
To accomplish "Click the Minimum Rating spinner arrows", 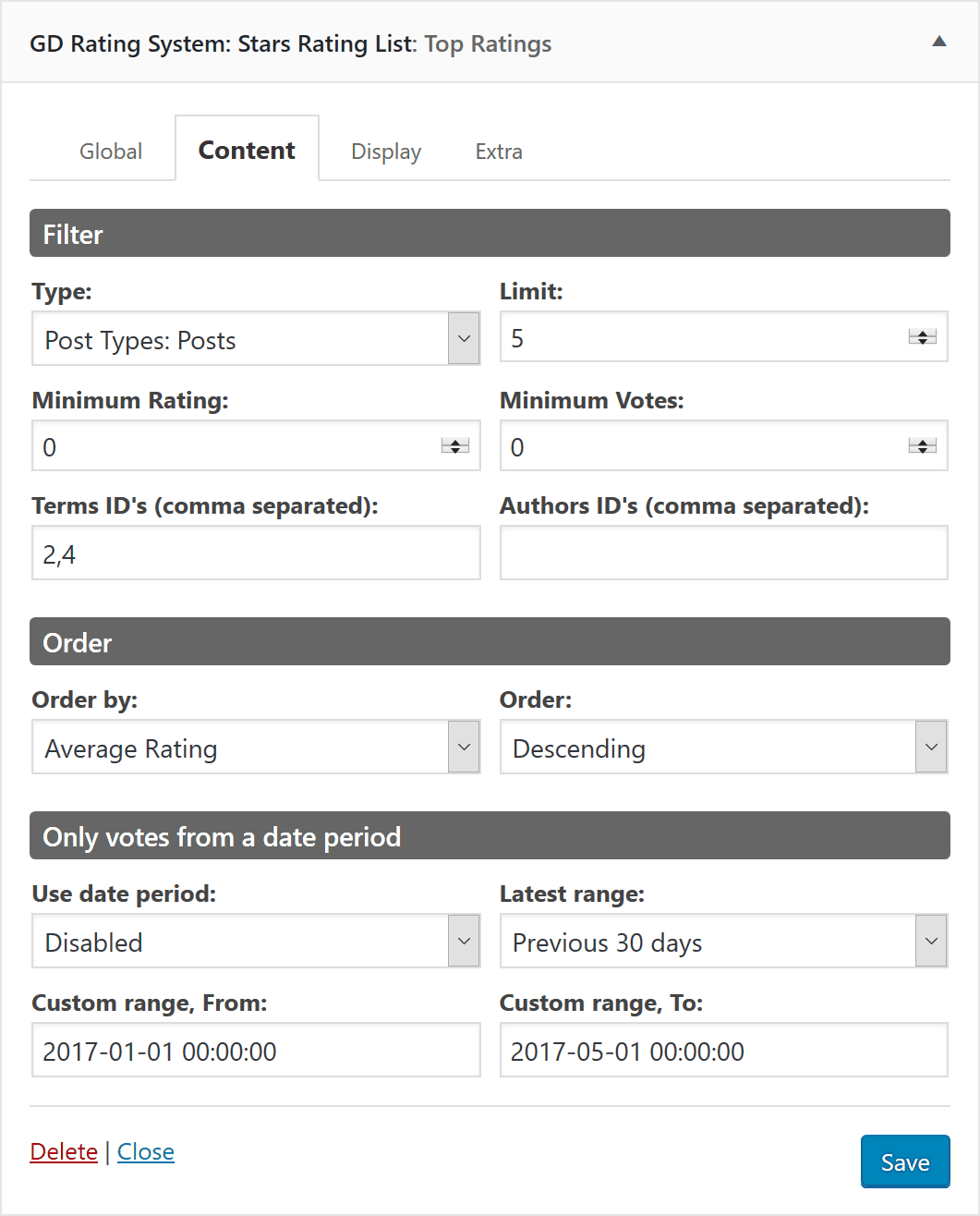I will tap(455, 446).
